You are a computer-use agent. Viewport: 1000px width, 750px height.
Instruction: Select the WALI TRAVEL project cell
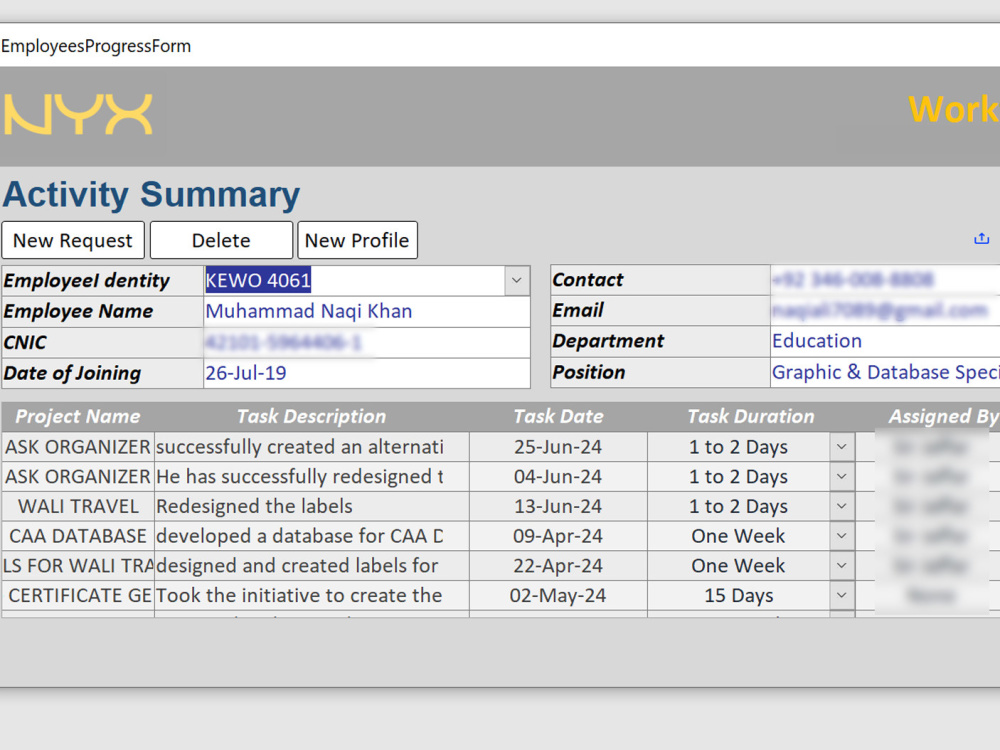coord(78,506)
